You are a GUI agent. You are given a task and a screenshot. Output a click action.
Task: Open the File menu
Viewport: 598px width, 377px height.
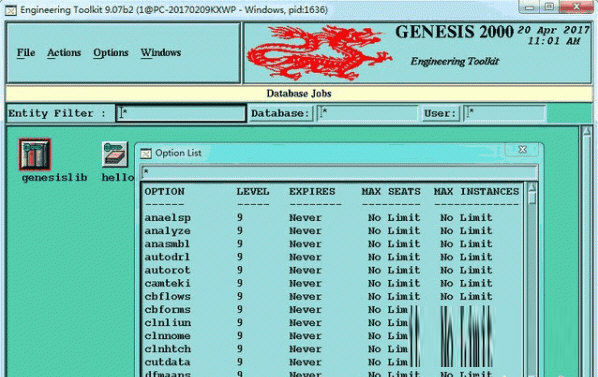click(x=26, y=53)
